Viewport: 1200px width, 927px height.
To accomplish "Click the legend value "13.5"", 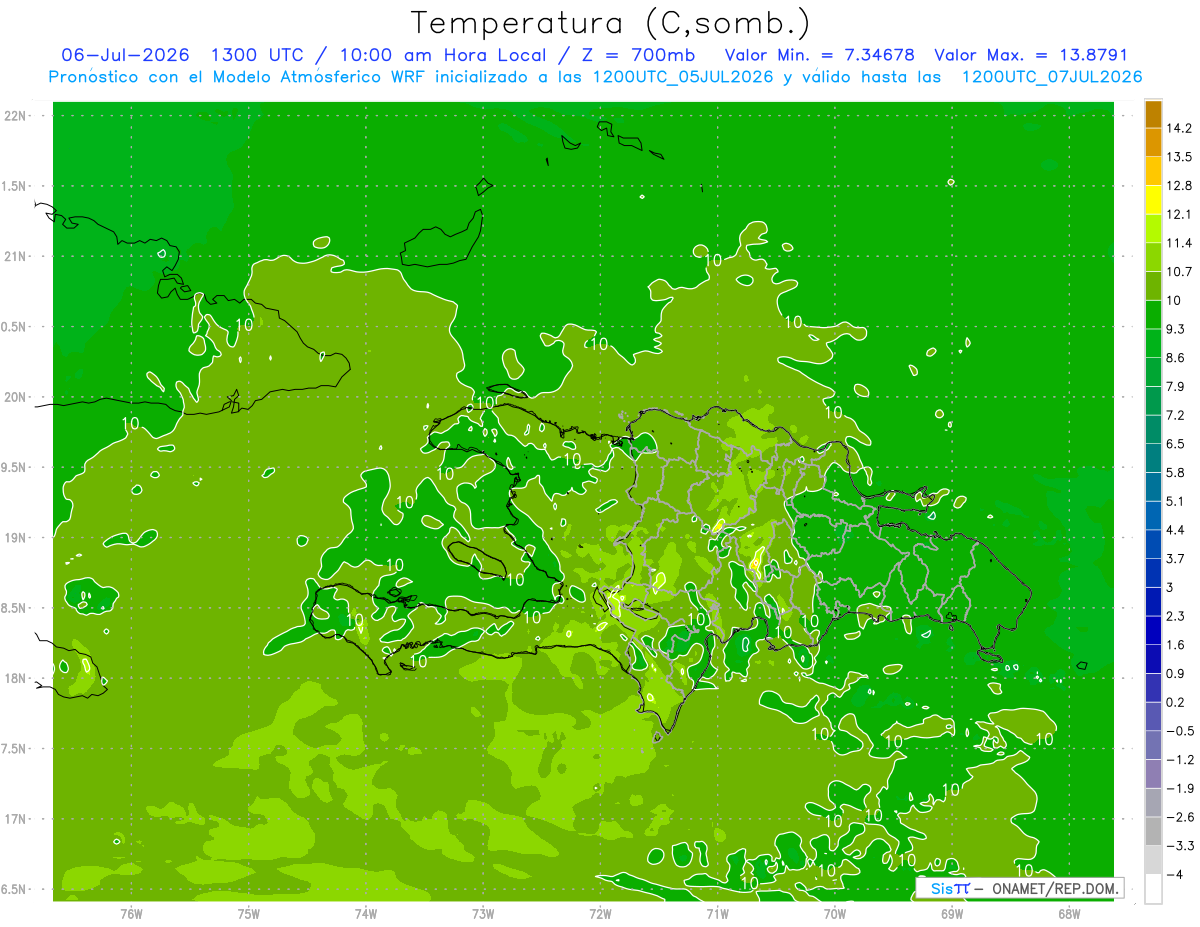I will click(x=1180, y=157).
